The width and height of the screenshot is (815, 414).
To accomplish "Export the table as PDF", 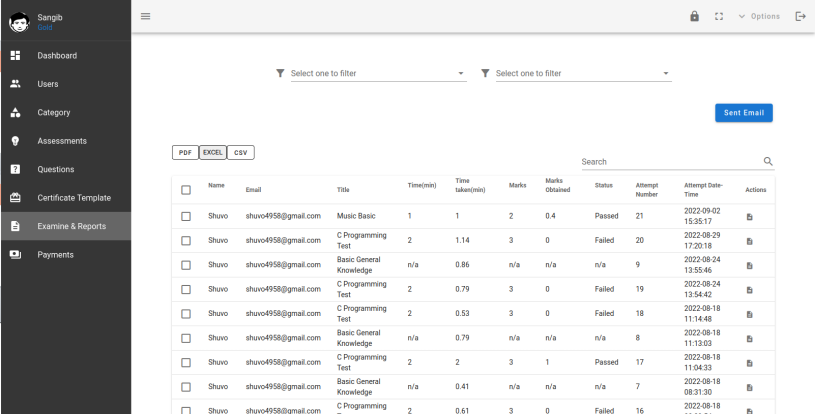I will (x=184, y=152).
